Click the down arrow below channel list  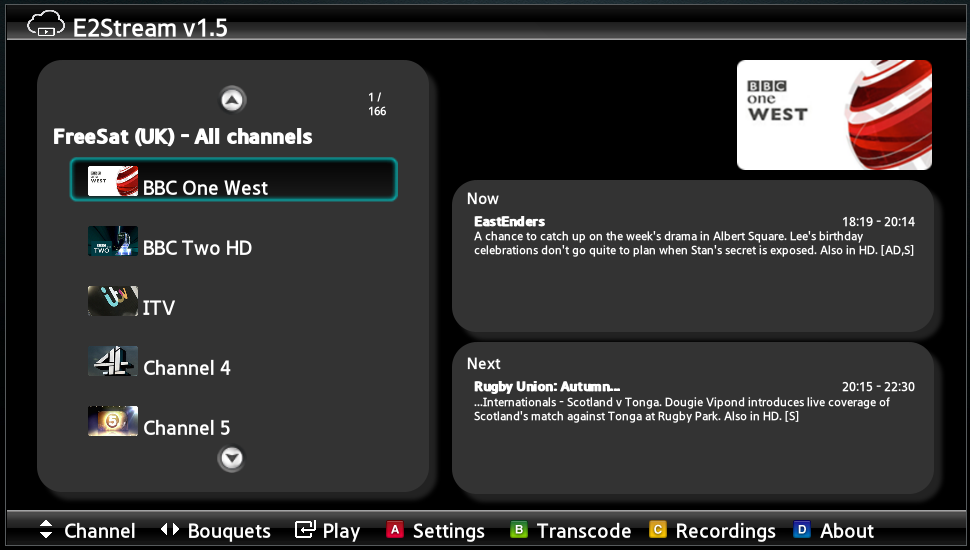point(231,458)
